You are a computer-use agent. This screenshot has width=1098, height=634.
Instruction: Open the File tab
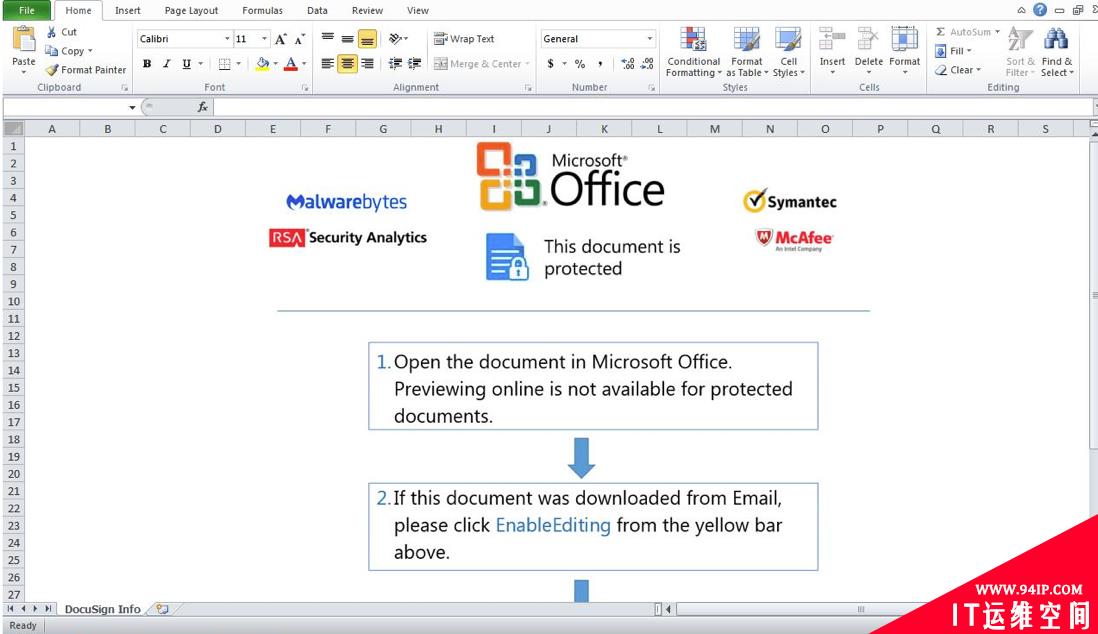[27, 11]
